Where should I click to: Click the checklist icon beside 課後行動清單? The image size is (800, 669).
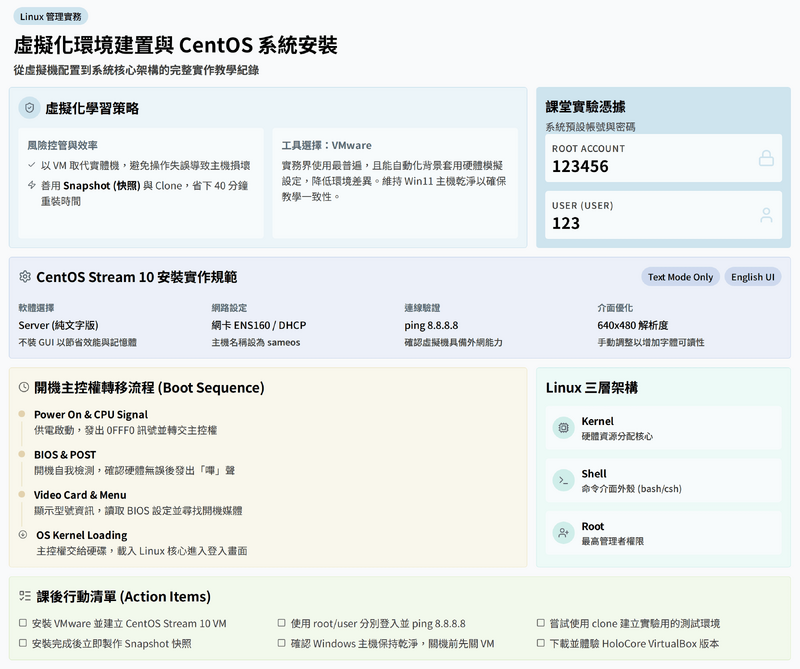click(x=25, y=597)
